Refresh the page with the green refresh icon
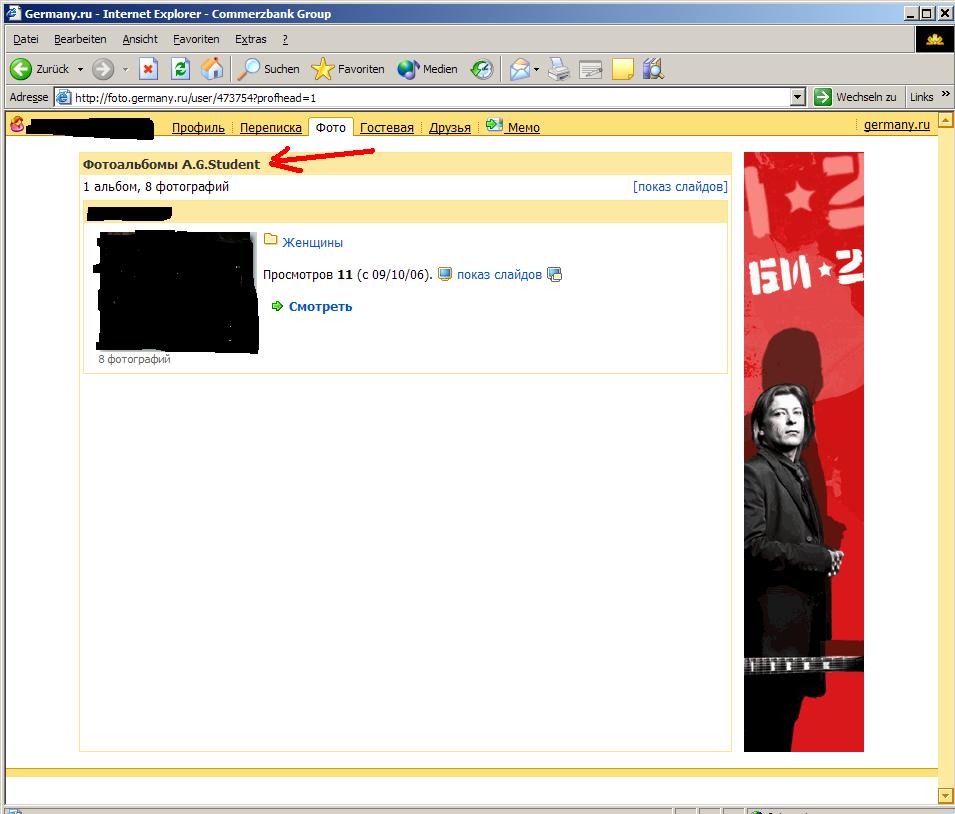This screenshot has width=955, height=814. 180,69
